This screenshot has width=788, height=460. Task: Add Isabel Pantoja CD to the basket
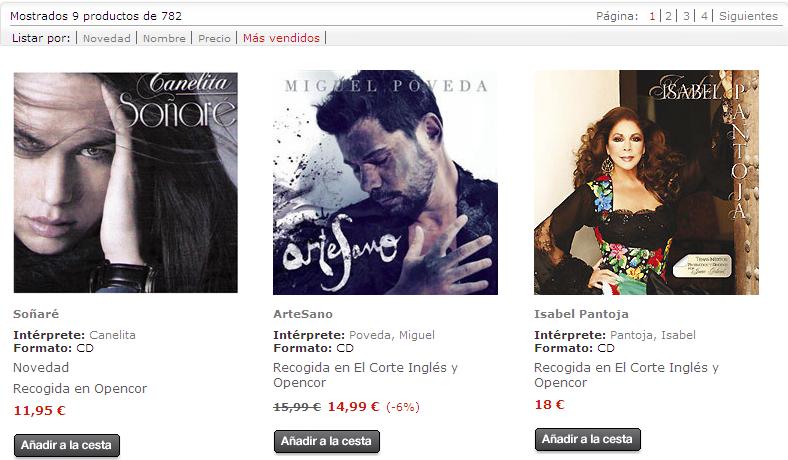coord(587,439)
